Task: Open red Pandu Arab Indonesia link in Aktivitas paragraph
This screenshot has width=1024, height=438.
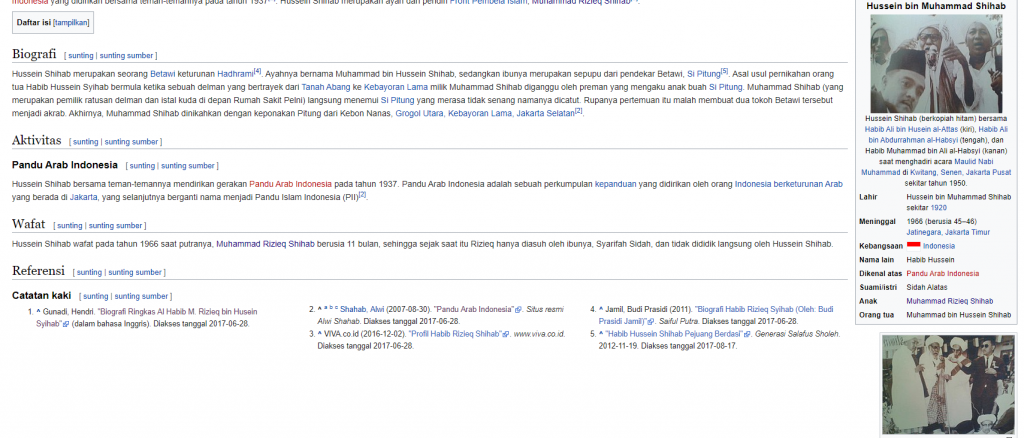Action: [290, 184]
